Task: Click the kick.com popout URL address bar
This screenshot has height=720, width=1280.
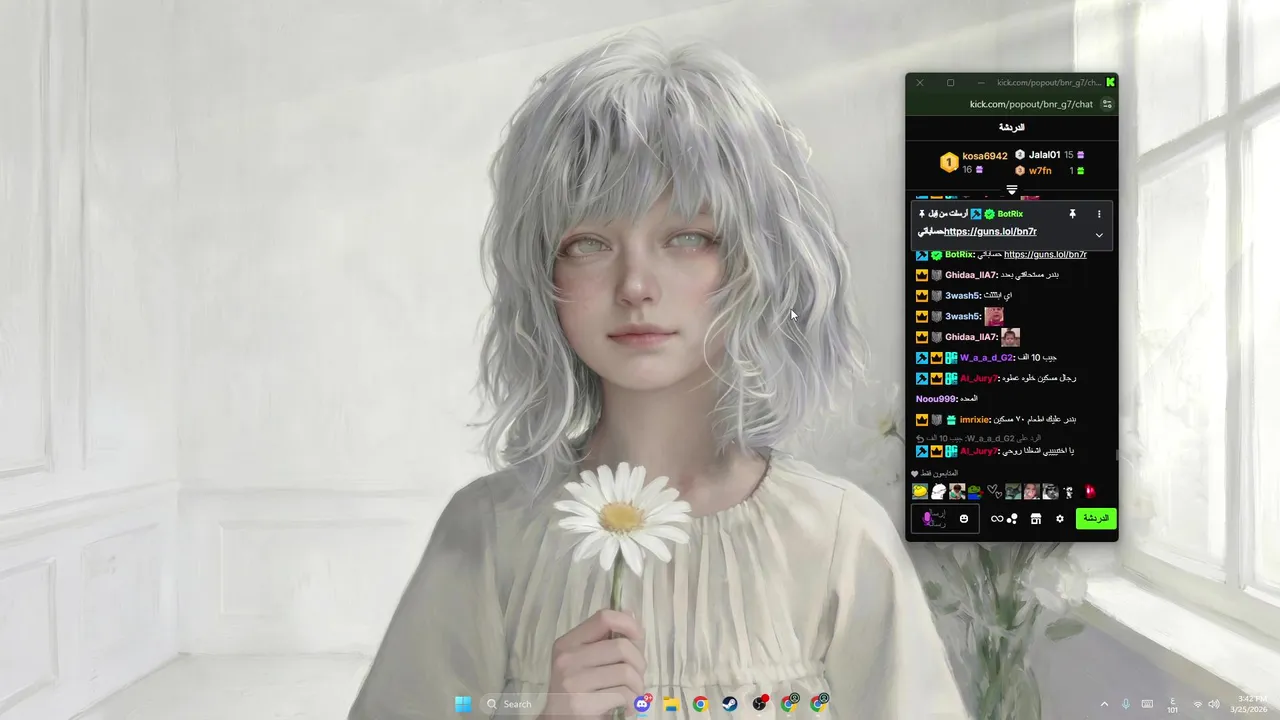Action: point(1031,104)
